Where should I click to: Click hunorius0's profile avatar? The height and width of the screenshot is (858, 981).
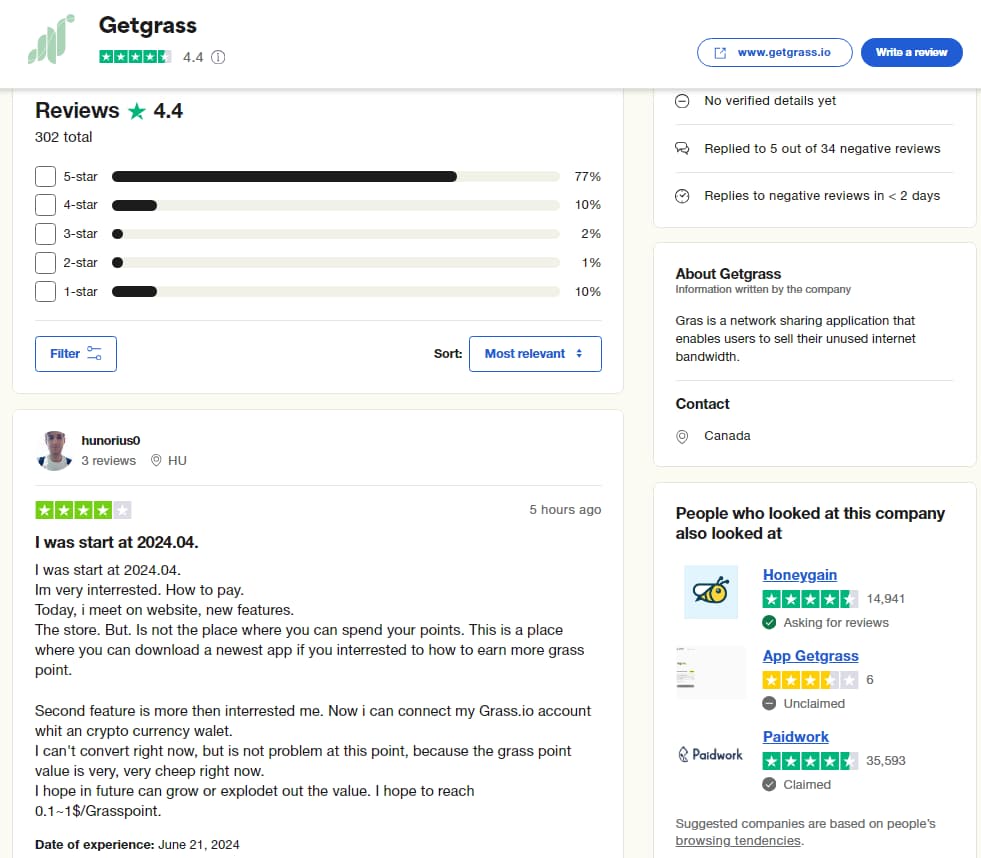(x=56, y=450)
